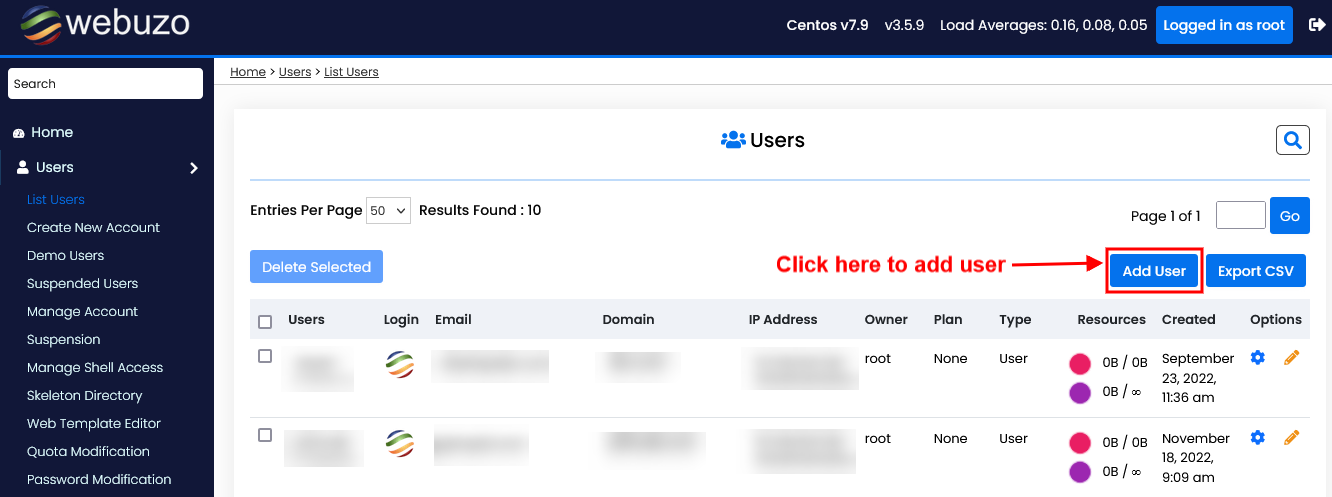Click login icon for September 23 user
The height and width of the screenshot is (497, 1332).
tap(400, 364)
